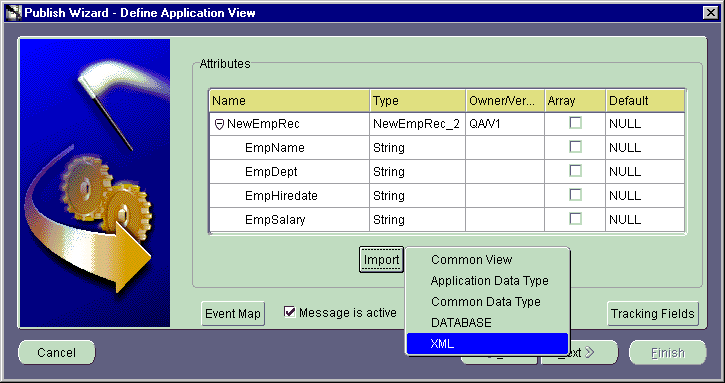The width and height of the screenshot is (725, 383).
Task: Select the NewEmpRec row name
Action: click(x=263, y=124)
